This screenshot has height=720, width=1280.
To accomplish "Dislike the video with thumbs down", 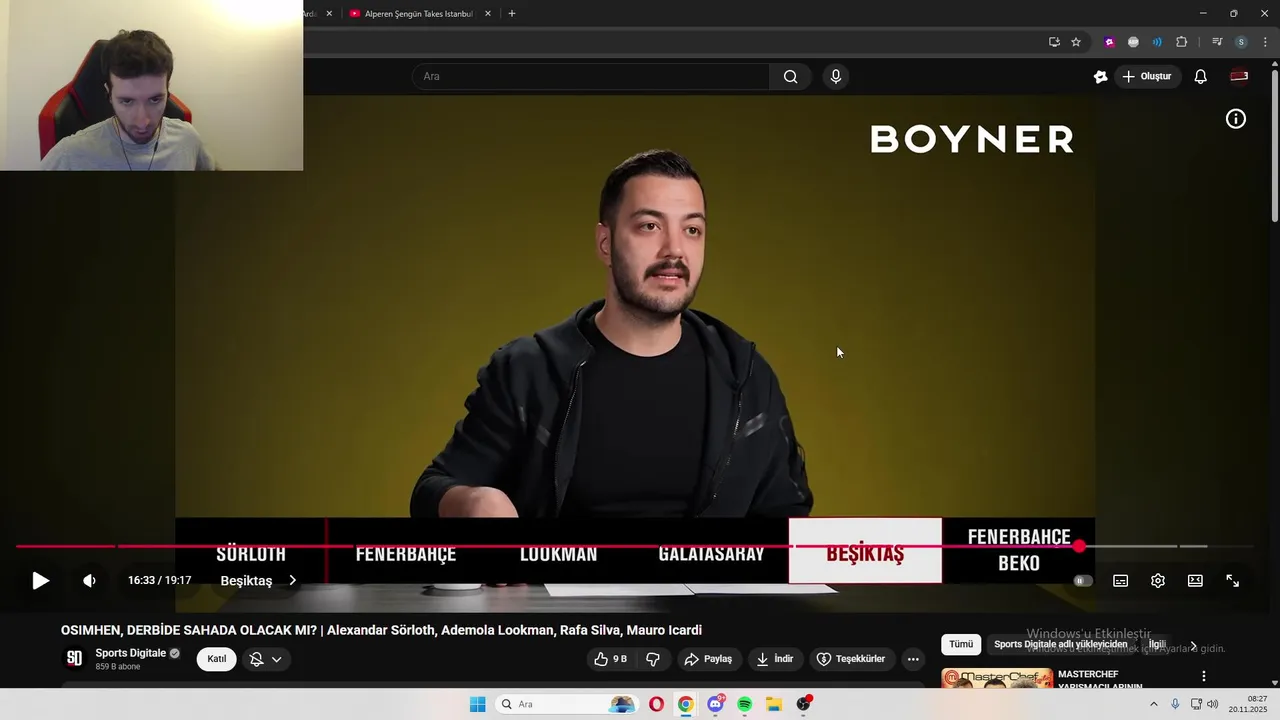I will pos(653,659).
